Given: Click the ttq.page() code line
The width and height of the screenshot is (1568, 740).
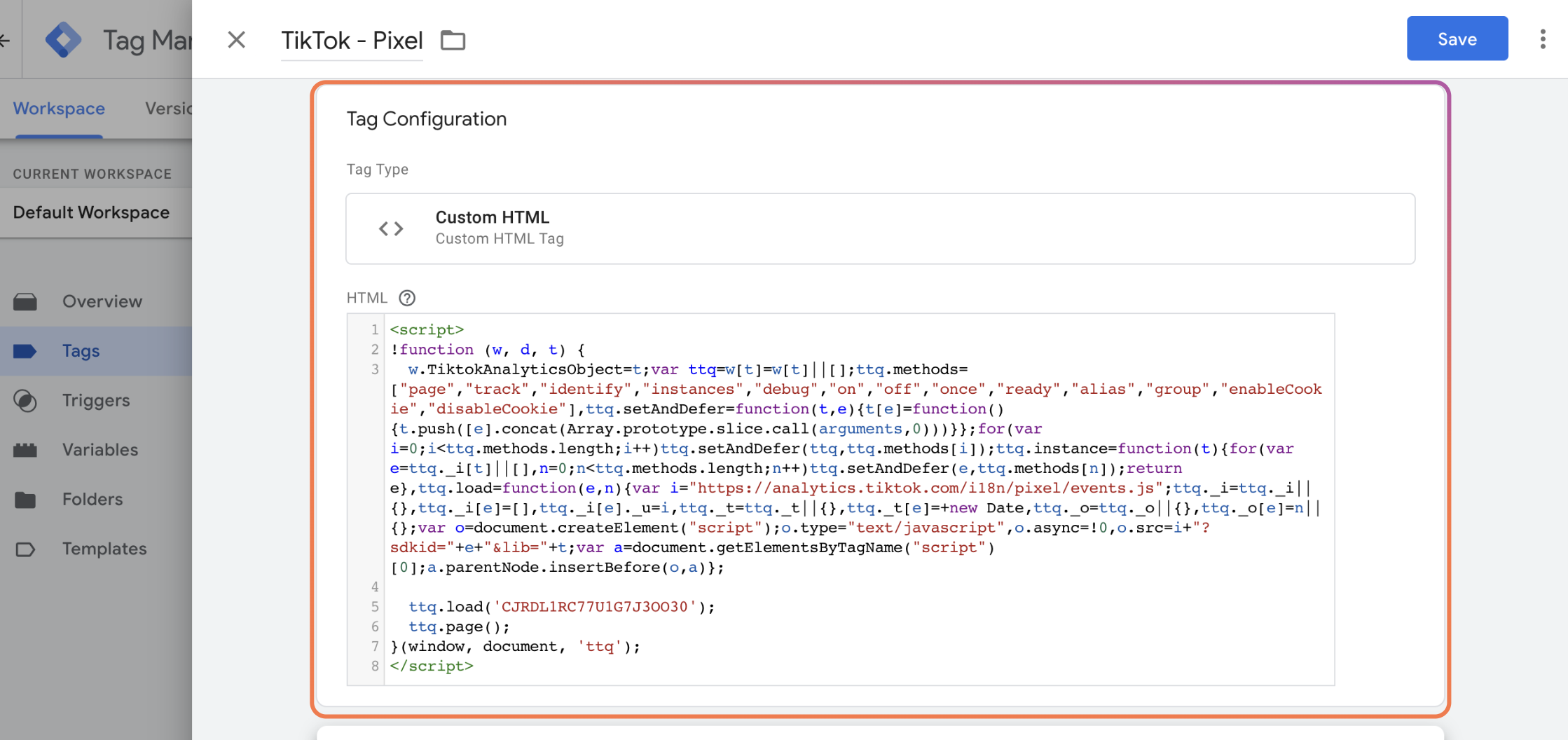Looking at the screenshot, I should tap(459, 626).
